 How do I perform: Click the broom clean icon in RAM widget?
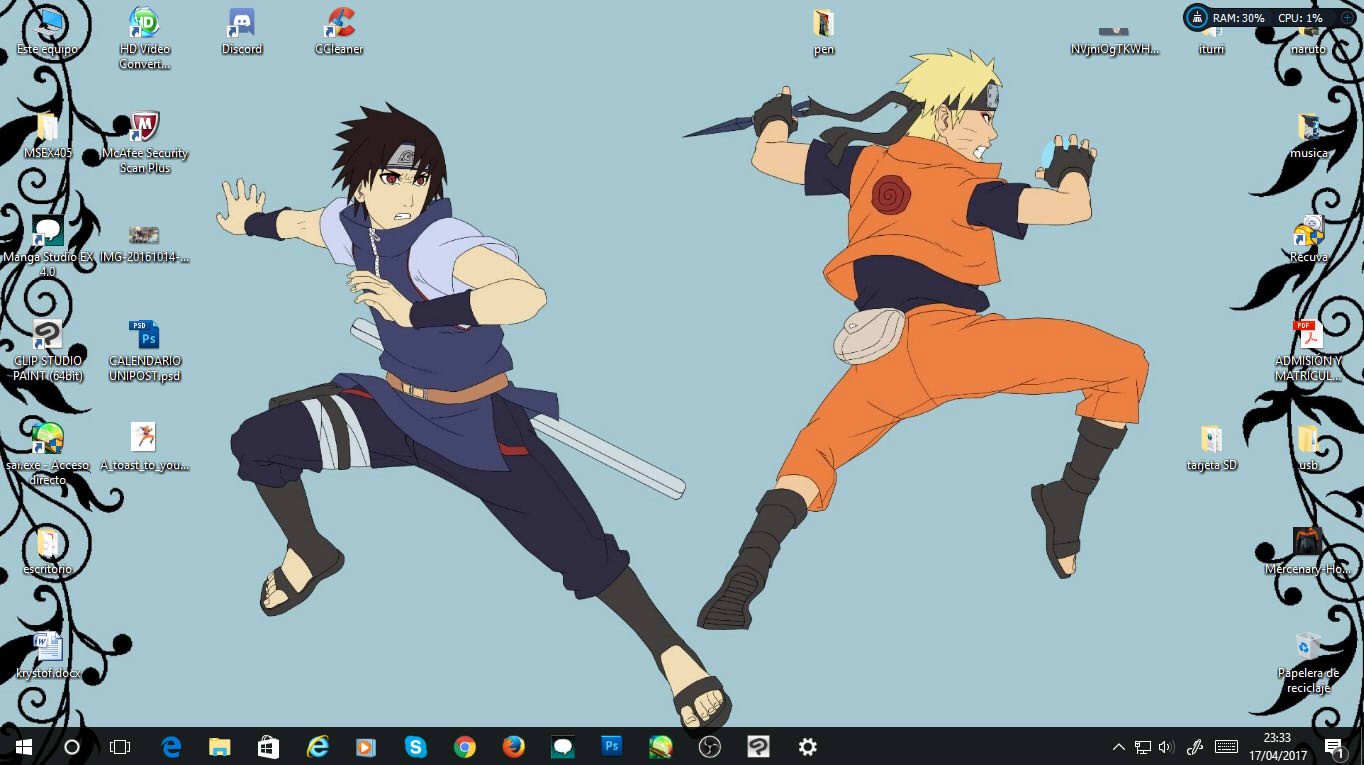[x=1197, y=17]
